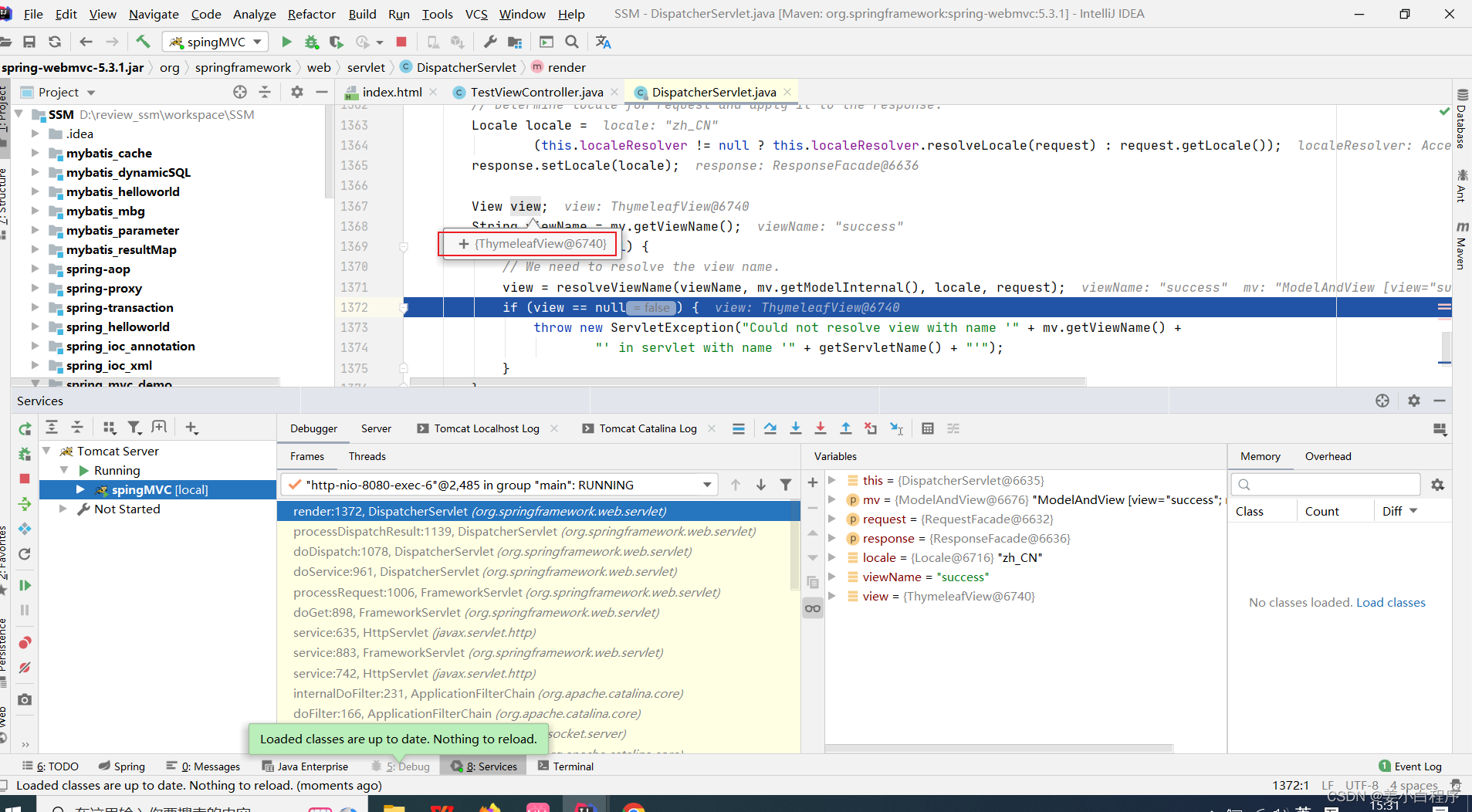
Task: Toggle the Filter icon in the Services toolbar
Action: [134, 428]
